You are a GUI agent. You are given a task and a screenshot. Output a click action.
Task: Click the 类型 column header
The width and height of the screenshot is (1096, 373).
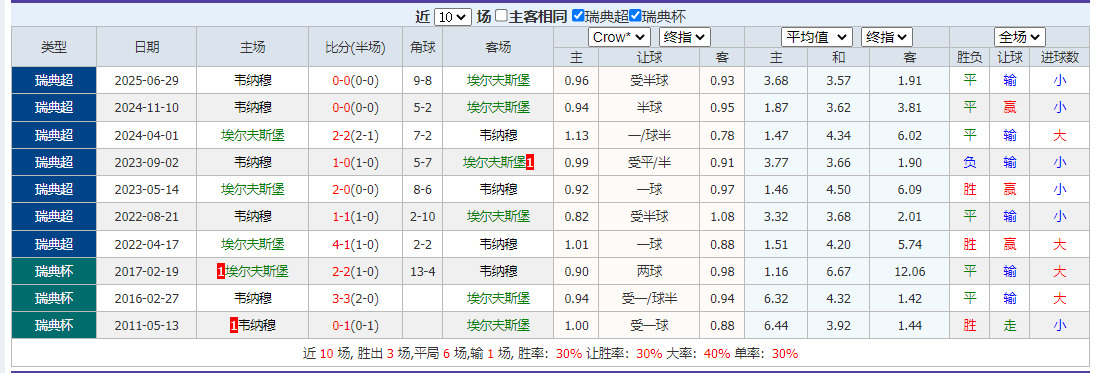click(54, 47)
